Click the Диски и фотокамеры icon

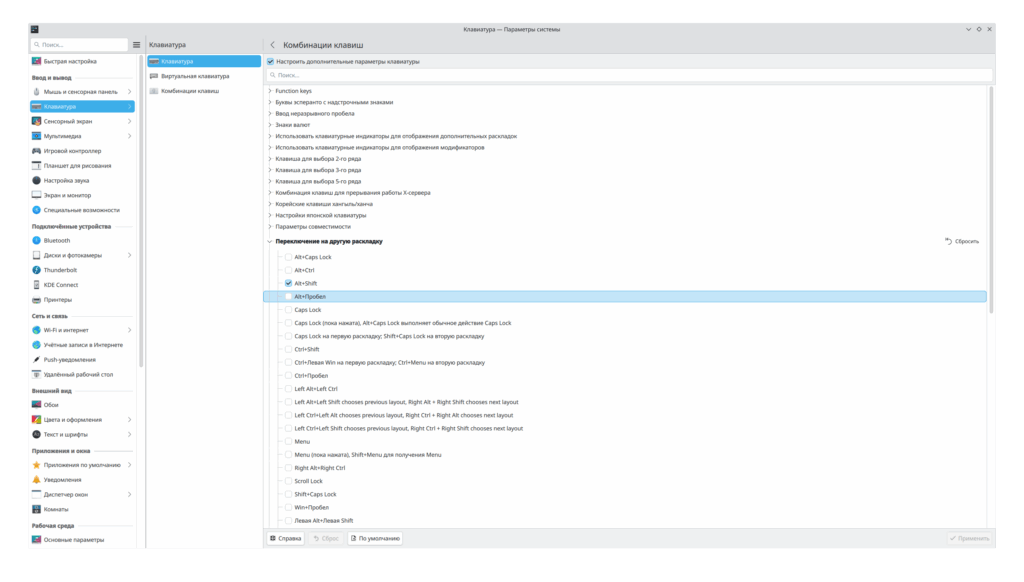point(37,255)
